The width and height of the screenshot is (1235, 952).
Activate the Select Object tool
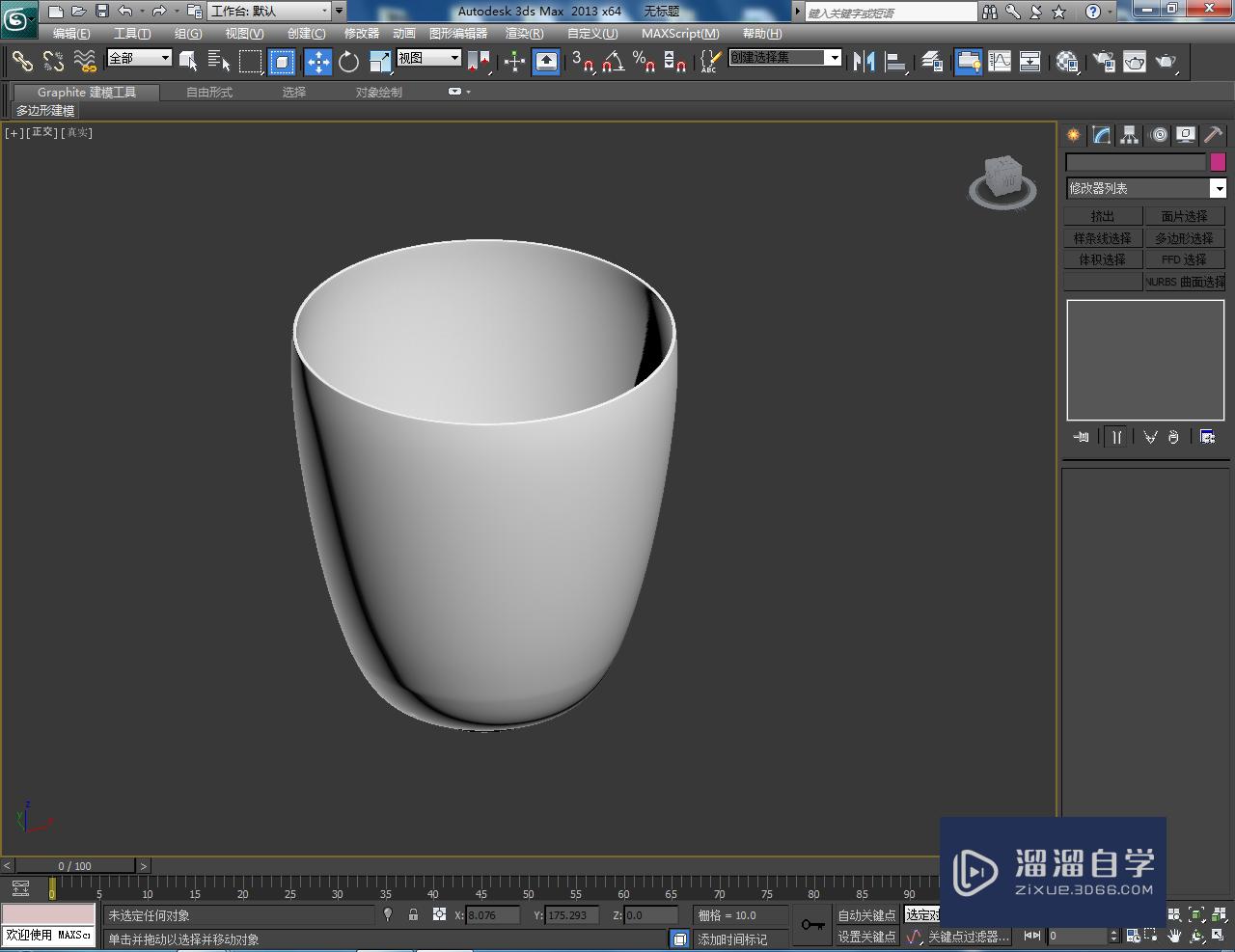click(x=189, y=61)
